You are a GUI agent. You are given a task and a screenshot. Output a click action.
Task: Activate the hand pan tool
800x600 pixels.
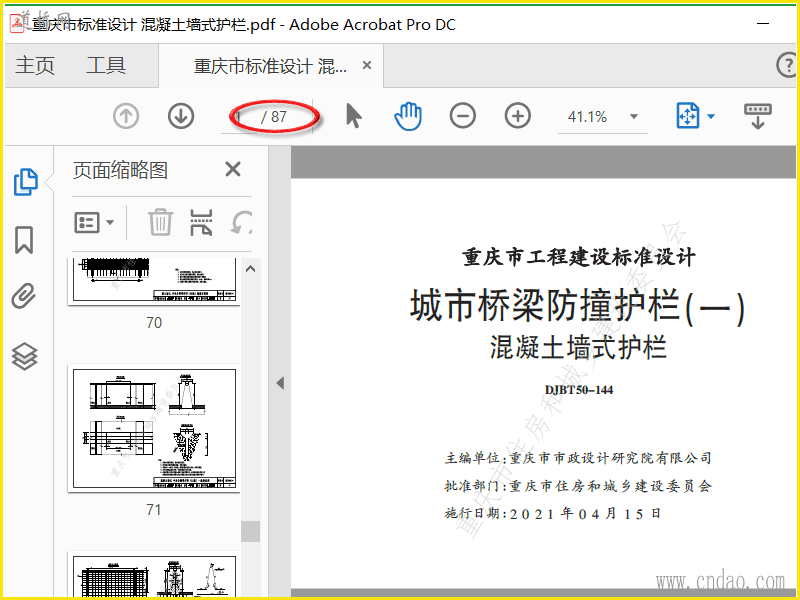[408, 116]
